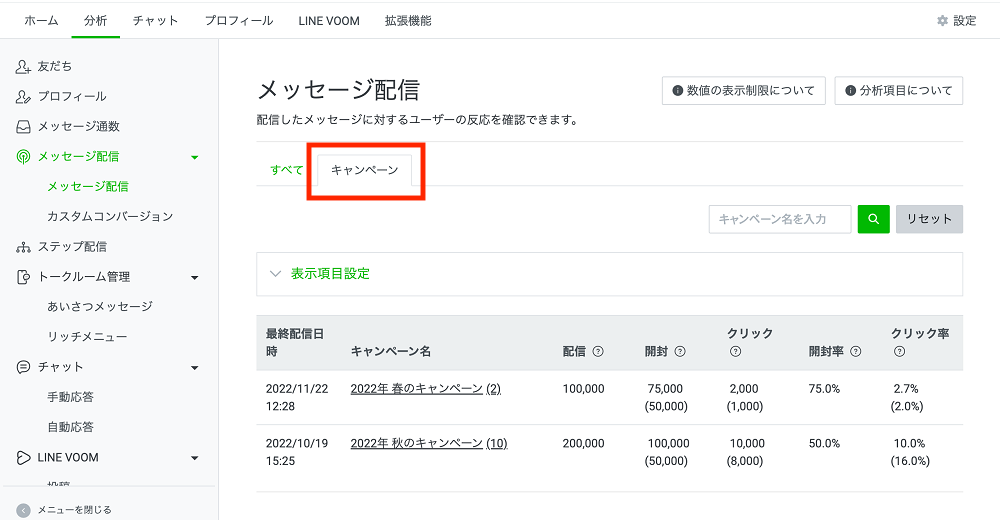
Task: Collapse the LINE VOOM sidebar section arrow
Action: [x=195, y=458]
